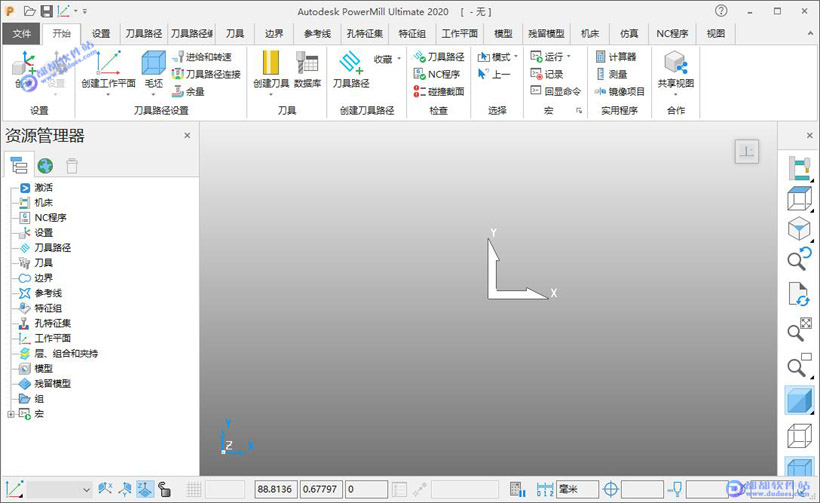Open the 计算器 utility

point(616,56)
